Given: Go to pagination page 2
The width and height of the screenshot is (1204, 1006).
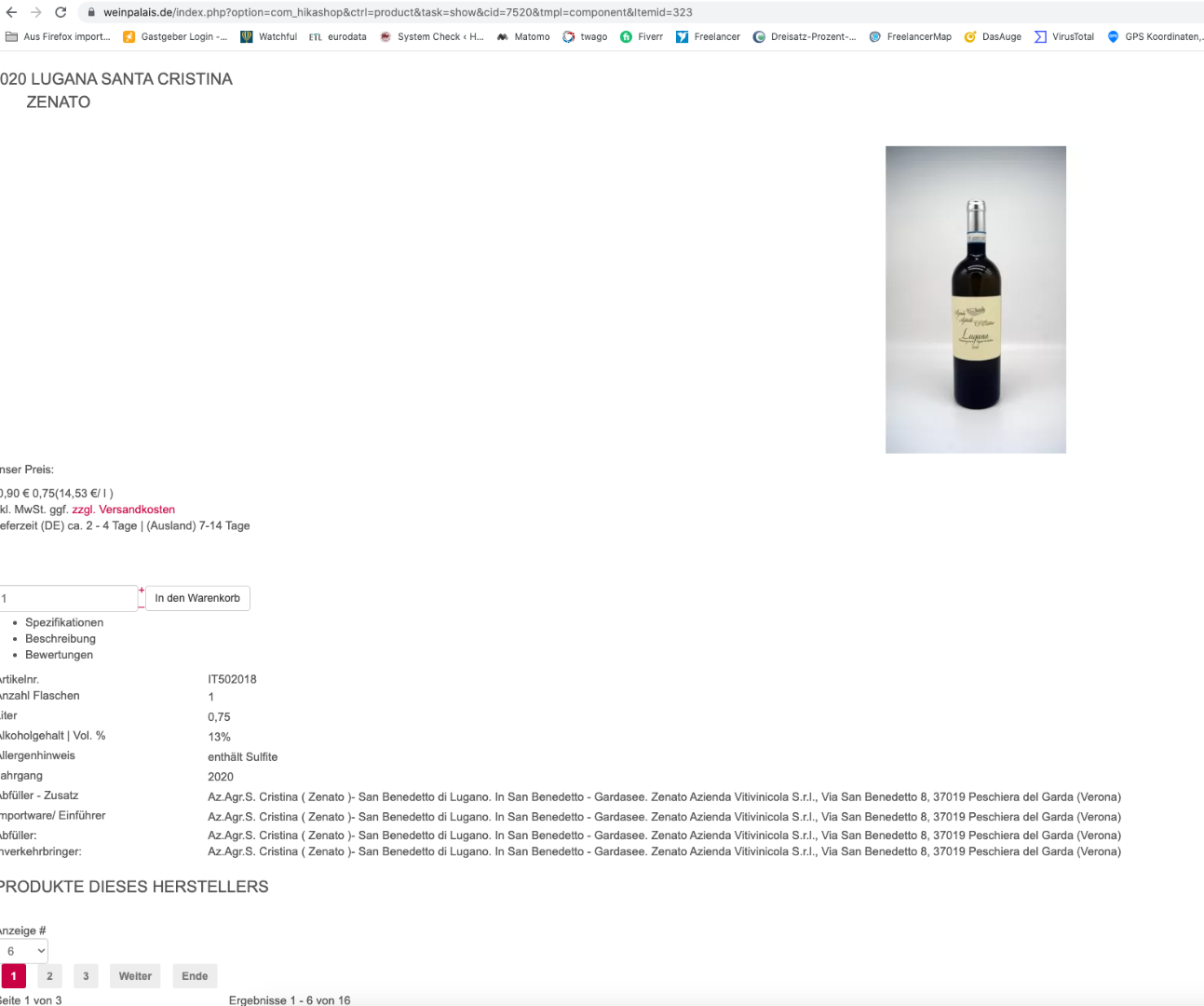Looking at the screenshot, I should coord(49,976).
